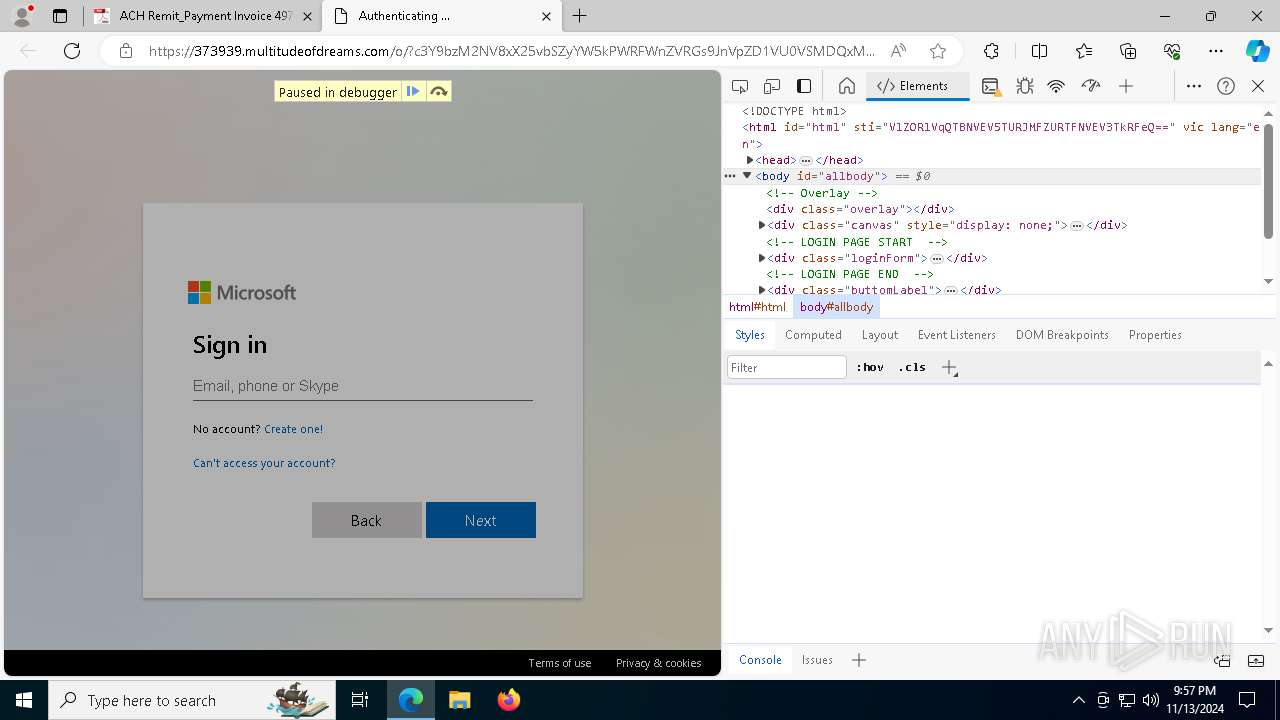Screen dimensions: 1280x720
Task: Select Issues tab in bottom drawer
Action: click(x=817, y=660)
